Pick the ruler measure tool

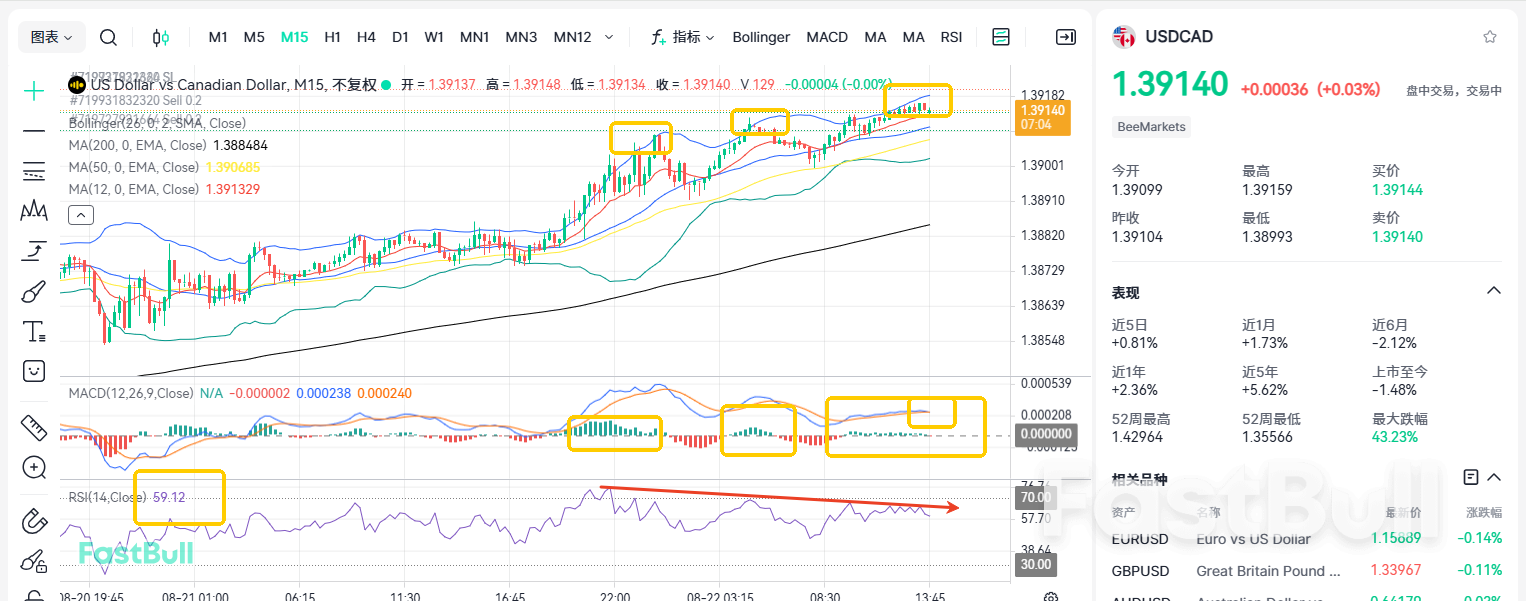34,427
